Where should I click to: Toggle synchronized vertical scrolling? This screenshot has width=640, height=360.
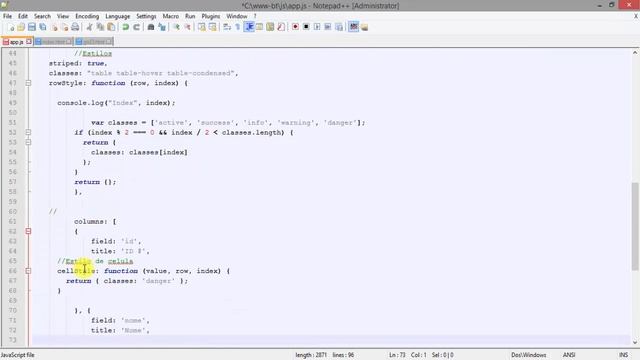coord(202,27)
